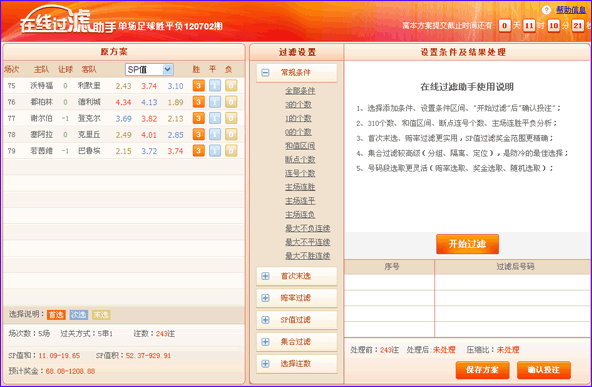Click the 过滤设置 panel header

tap(297, 52)
